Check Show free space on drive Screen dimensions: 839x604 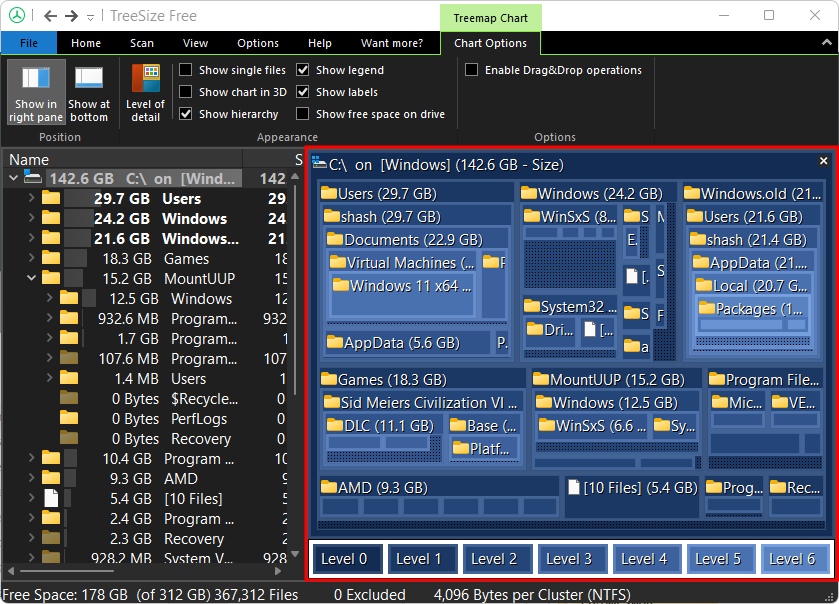[x=302, y=113]
